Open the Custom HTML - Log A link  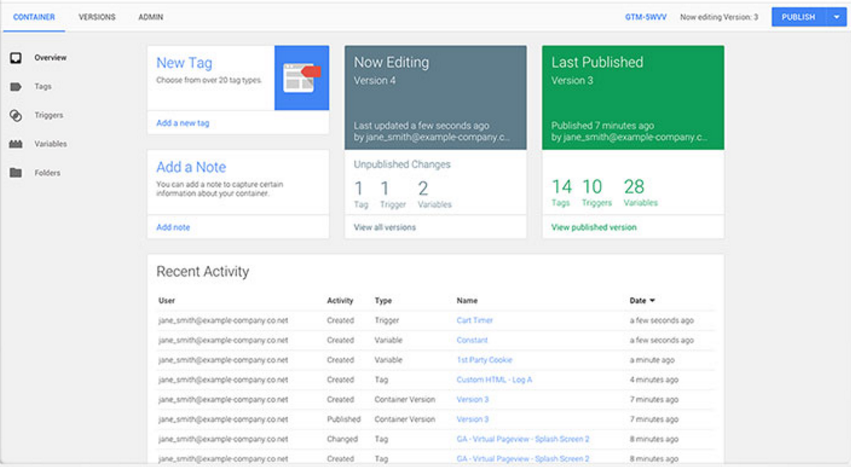click(x=494, y=380)
